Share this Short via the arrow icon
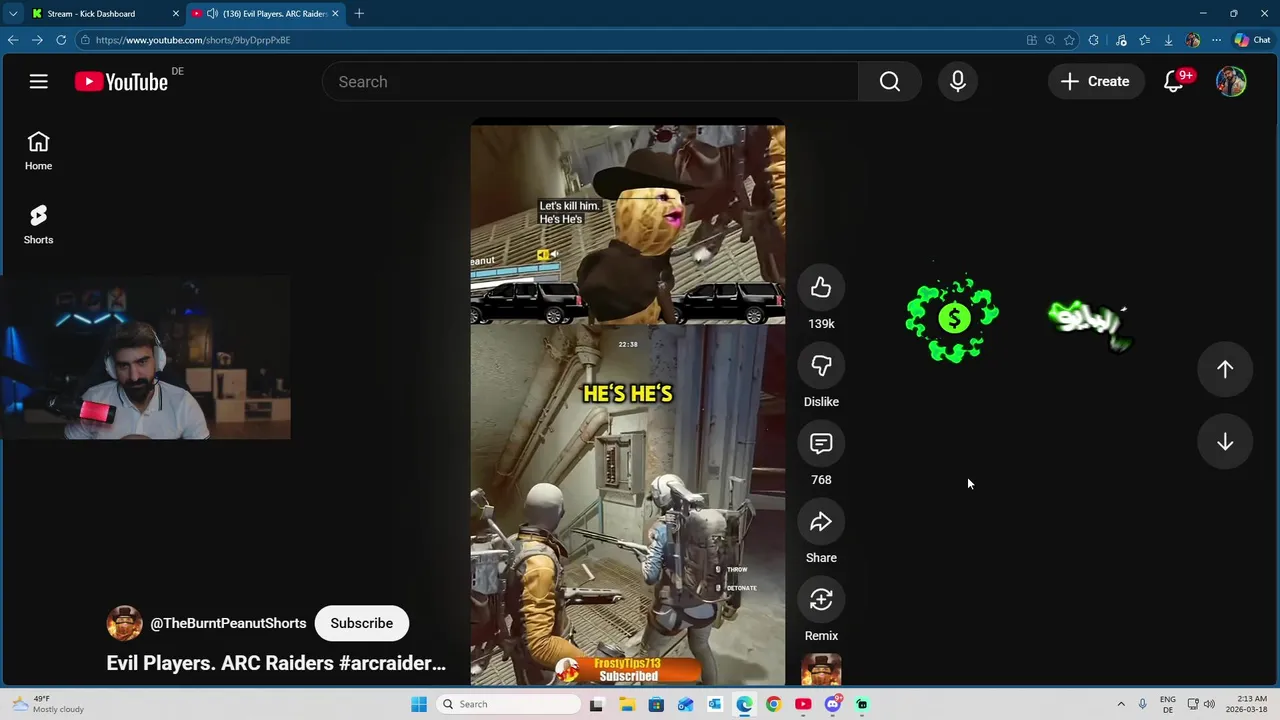1280x720 pixels. (x=821, y=522)
